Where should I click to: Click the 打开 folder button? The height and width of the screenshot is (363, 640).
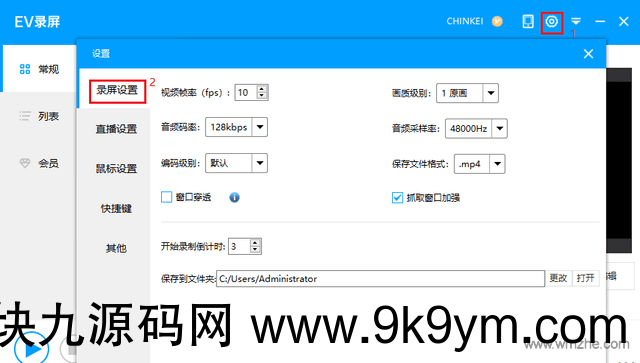click(585, 278)
